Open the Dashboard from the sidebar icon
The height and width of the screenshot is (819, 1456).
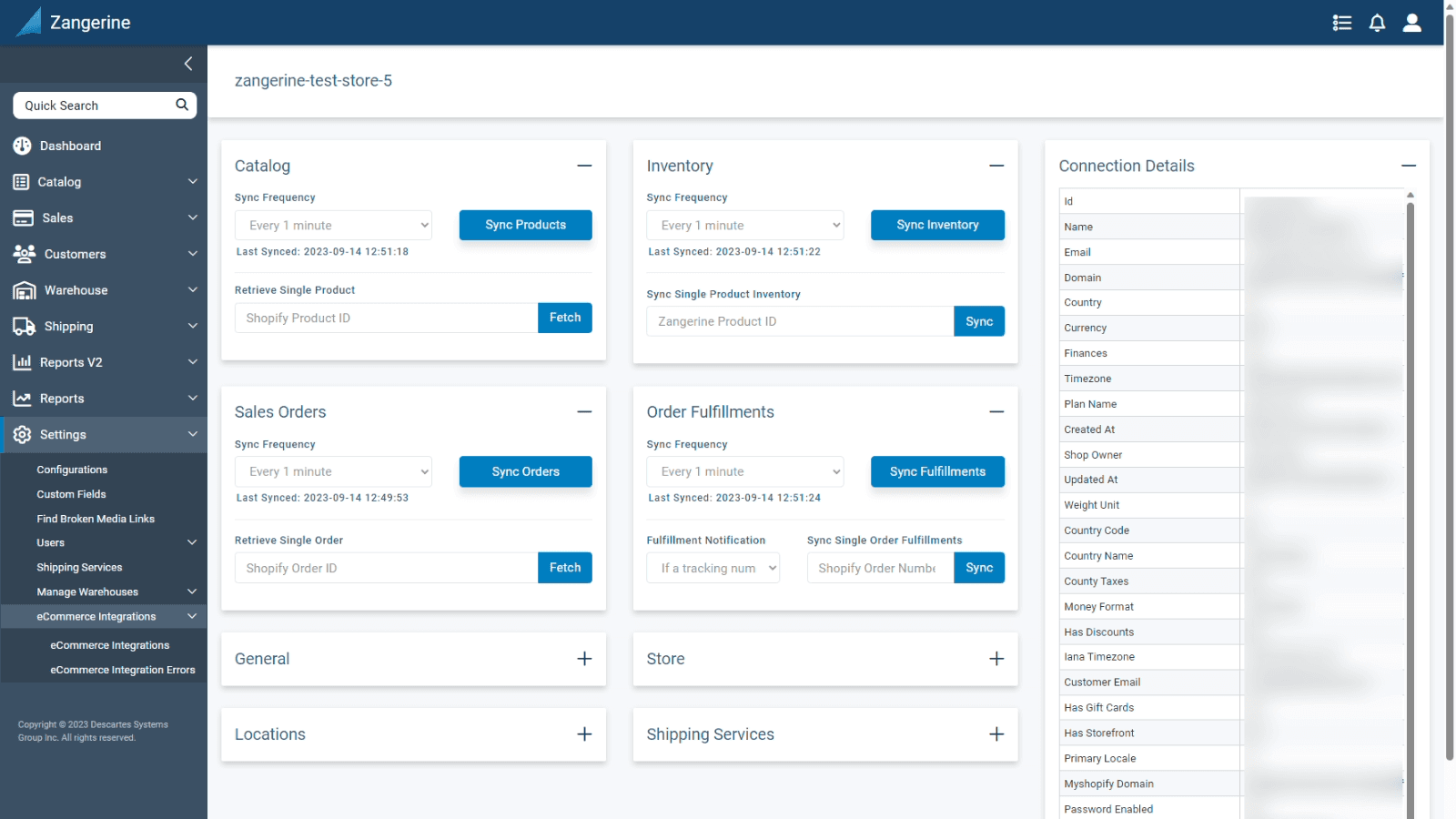22,146
